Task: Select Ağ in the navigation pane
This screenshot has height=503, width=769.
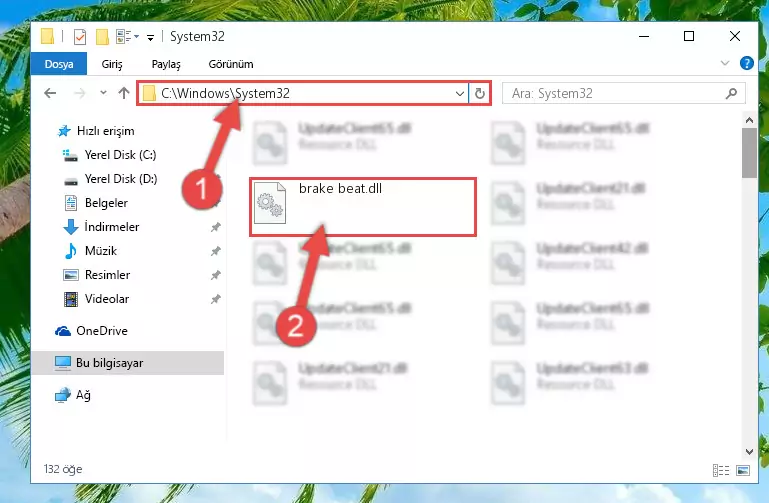Action: point(83,395)
